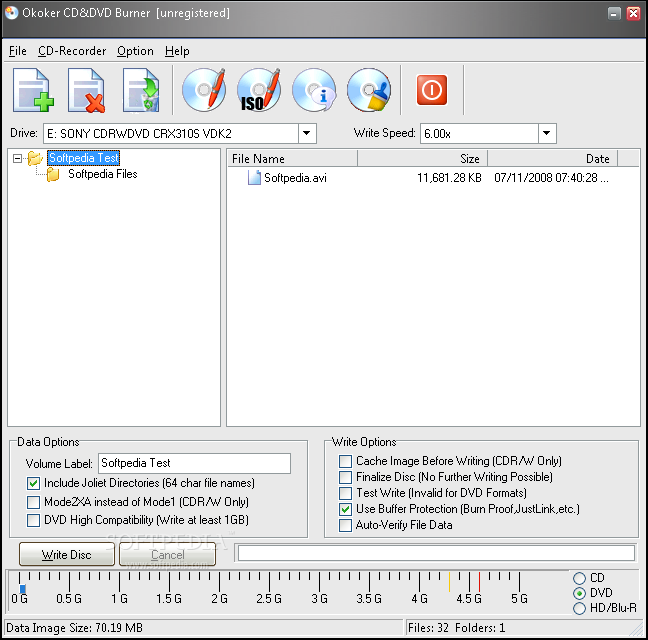Image resolution: width=648 pixels, height=640 pixels.
Task: Click the Add Files toolbar icon
Action: point(33,90)
